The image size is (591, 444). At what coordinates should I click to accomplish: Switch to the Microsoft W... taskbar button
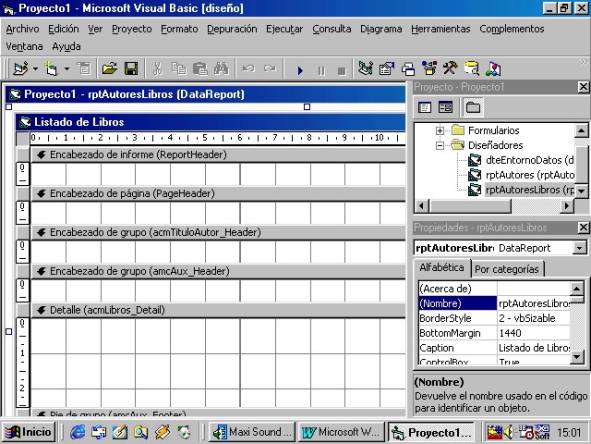[341, 432]
